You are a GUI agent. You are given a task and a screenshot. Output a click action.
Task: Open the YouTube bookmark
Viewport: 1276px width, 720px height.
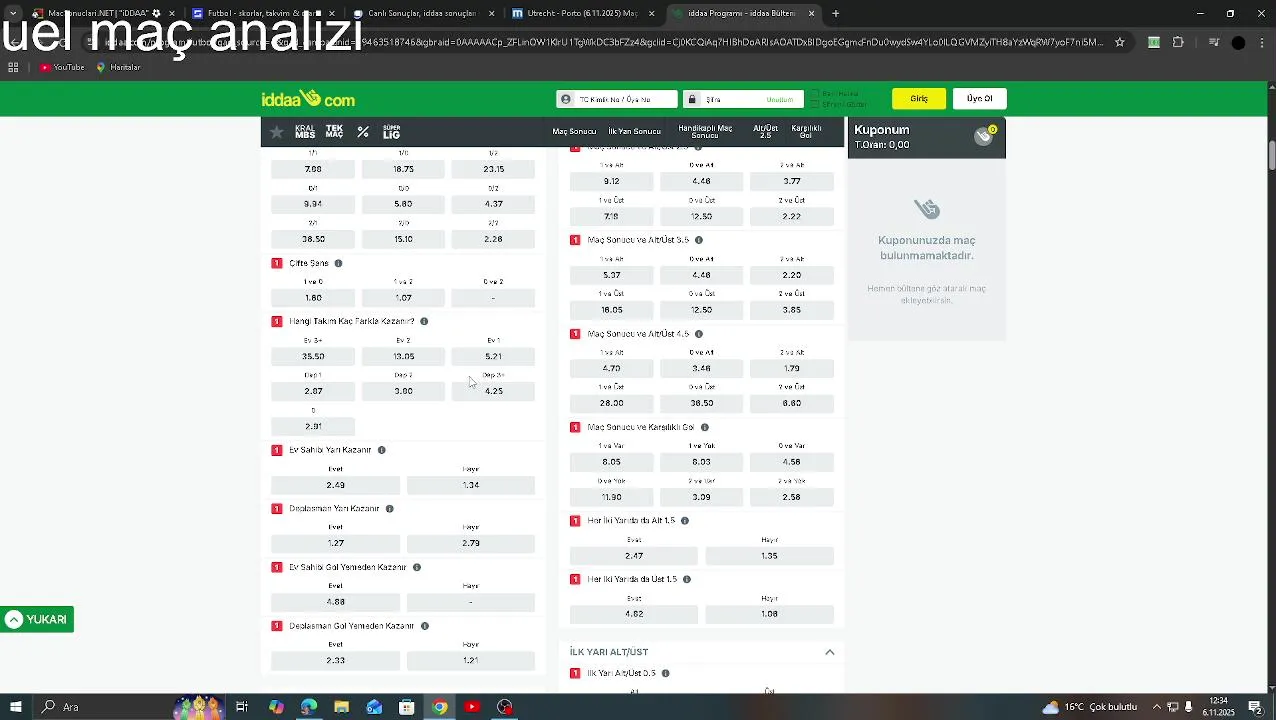62,67
